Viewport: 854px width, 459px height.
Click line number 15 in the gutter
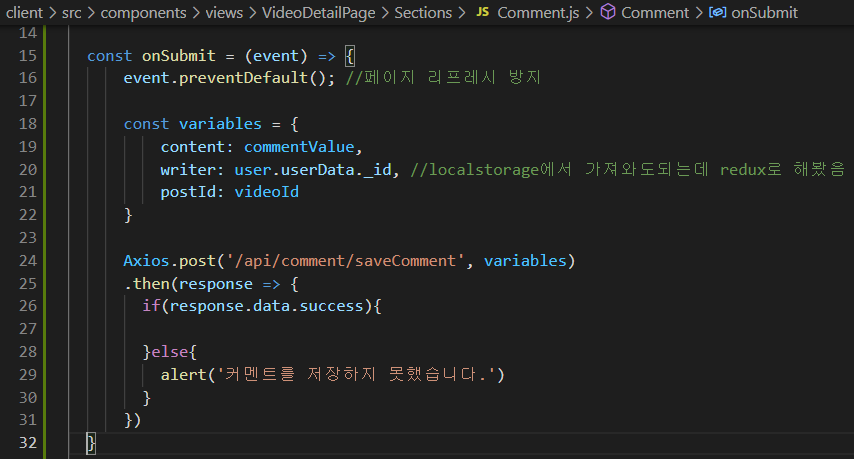pos(28,56)
